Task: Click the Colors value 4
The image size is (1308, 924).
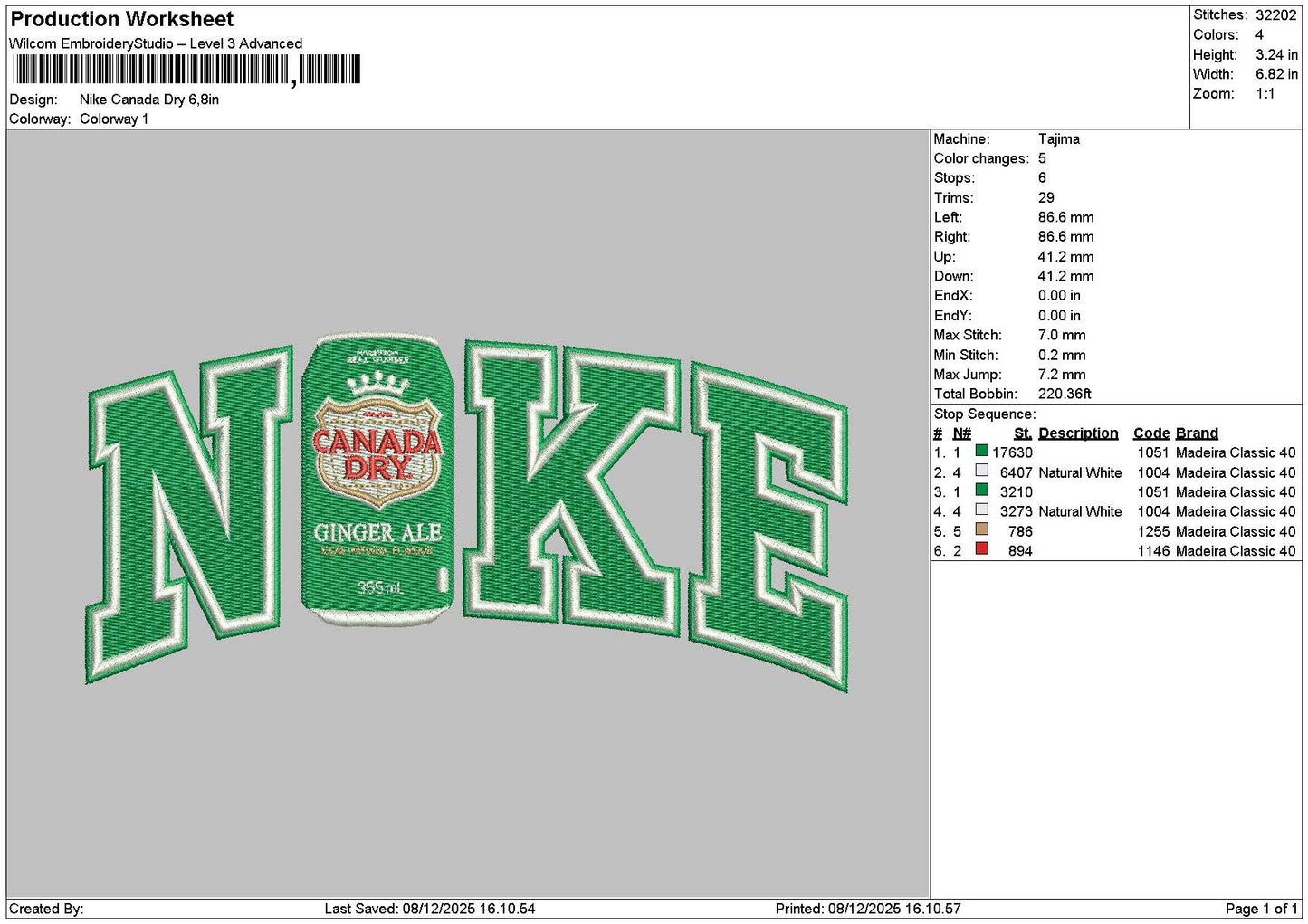Action: click(1259, 34)
